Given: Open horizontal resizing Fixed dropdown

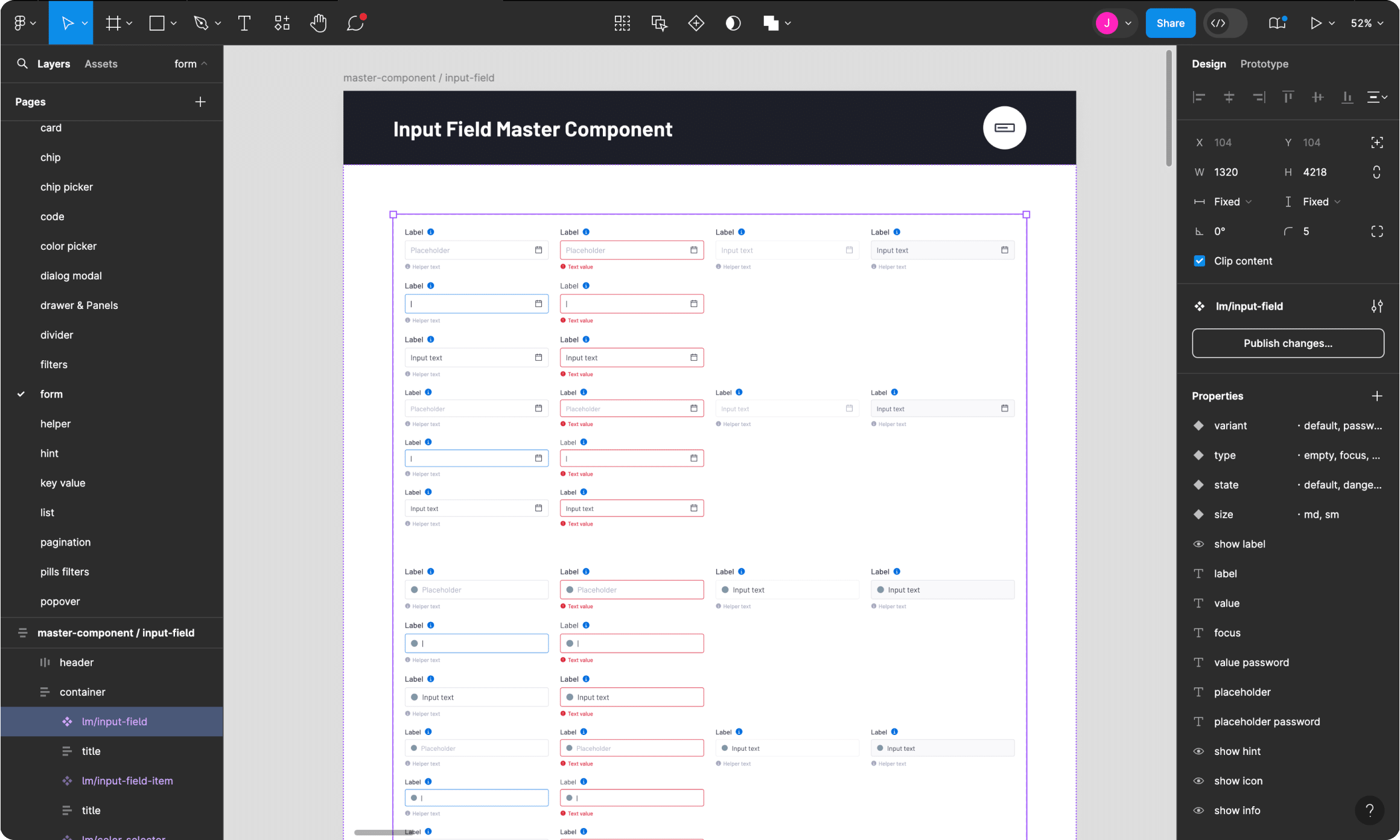Looking at the screenshot, I should 1232,202.
